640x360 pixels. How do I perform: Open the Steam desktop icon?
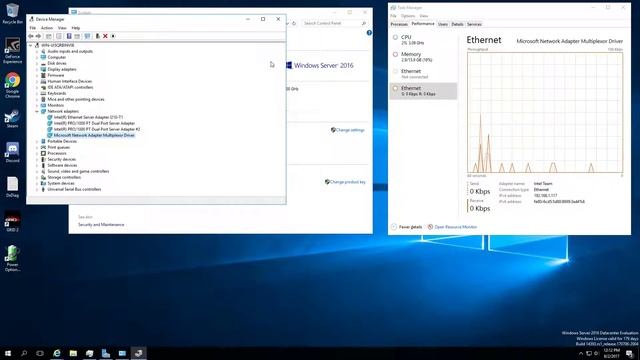[x=12, y=118]
